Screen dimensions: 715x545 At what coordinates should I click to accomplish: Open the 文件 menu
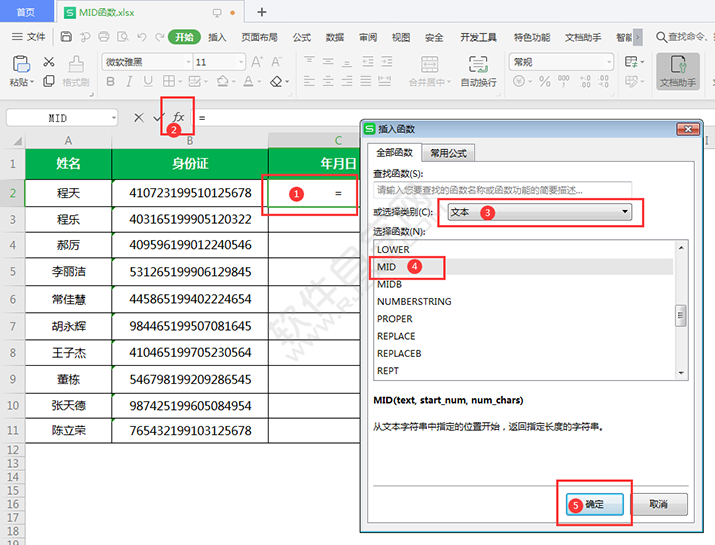click(29, 37)
